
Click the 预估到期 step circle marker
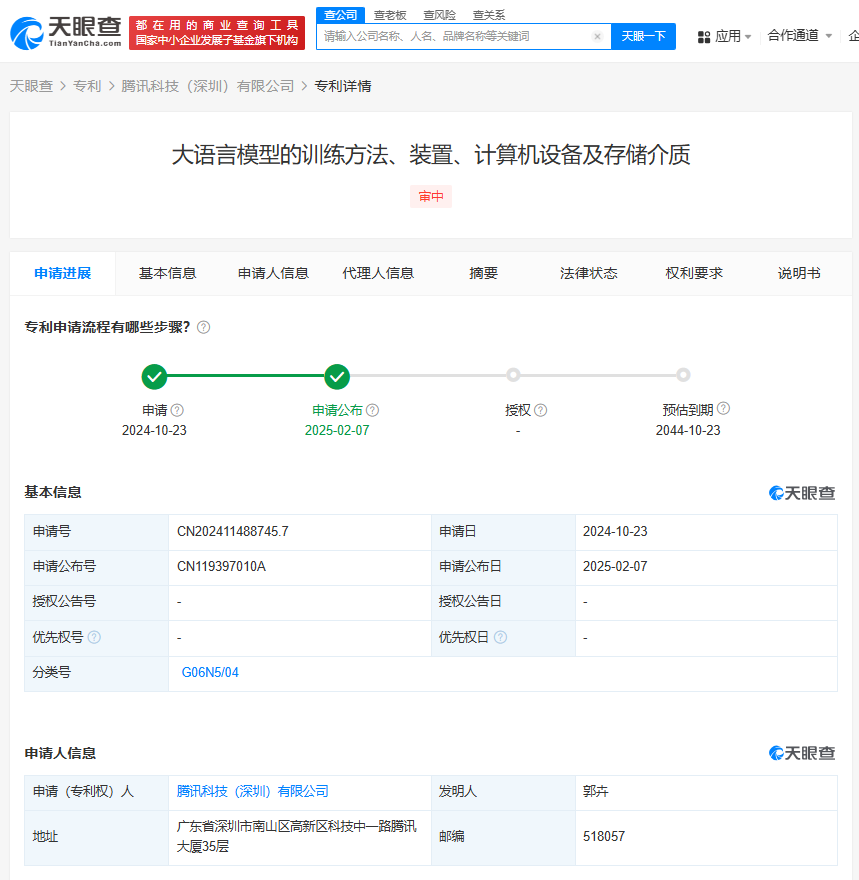pos(683,375)
